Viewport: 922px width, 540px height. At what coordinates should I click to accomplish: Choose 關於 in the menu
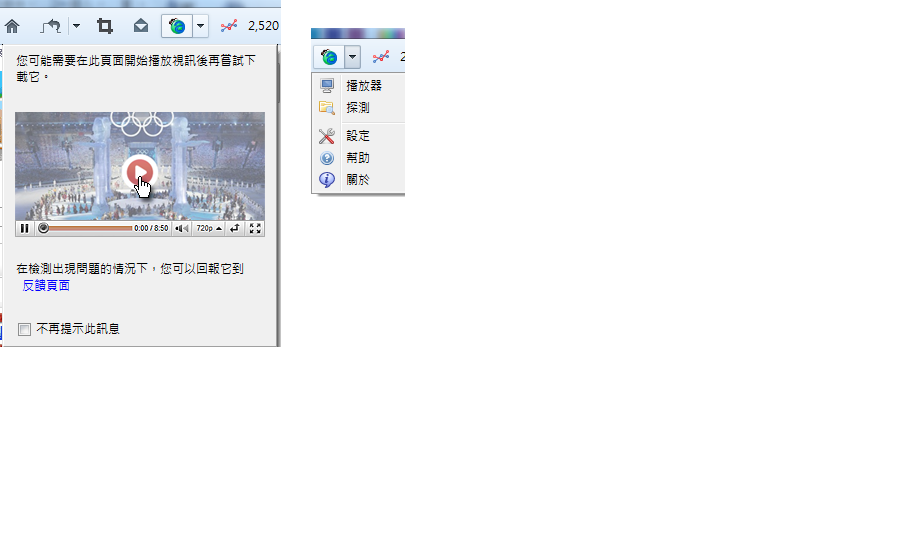click(359, 179)
